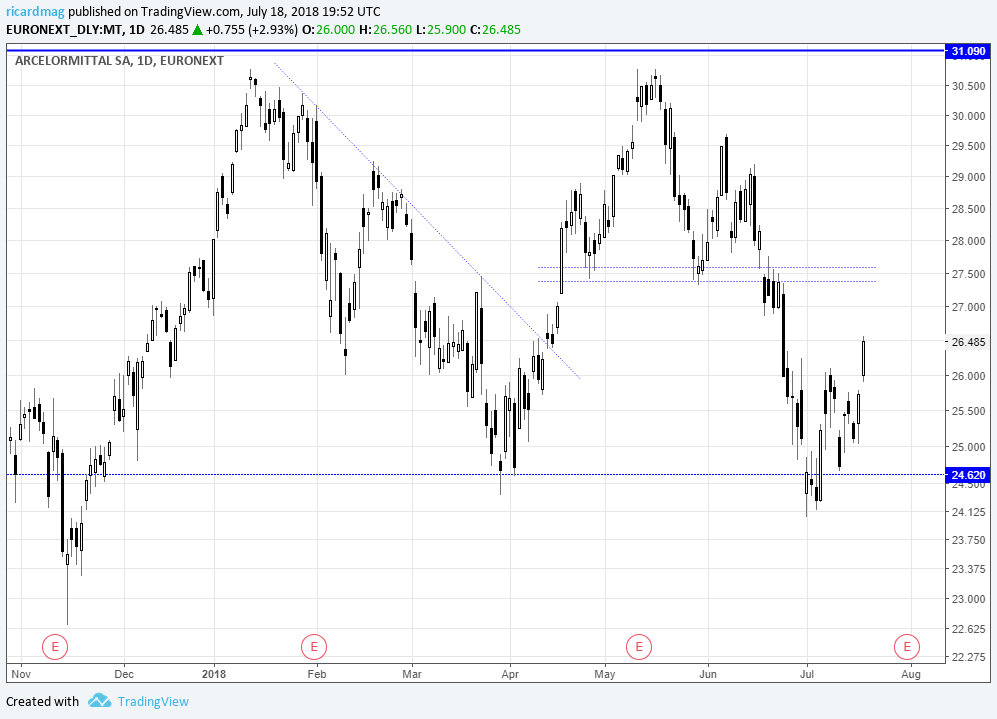Viewport: 997px width, 719px height.
Task: Click the C:26.485 close value
Action: coord(495,29)
